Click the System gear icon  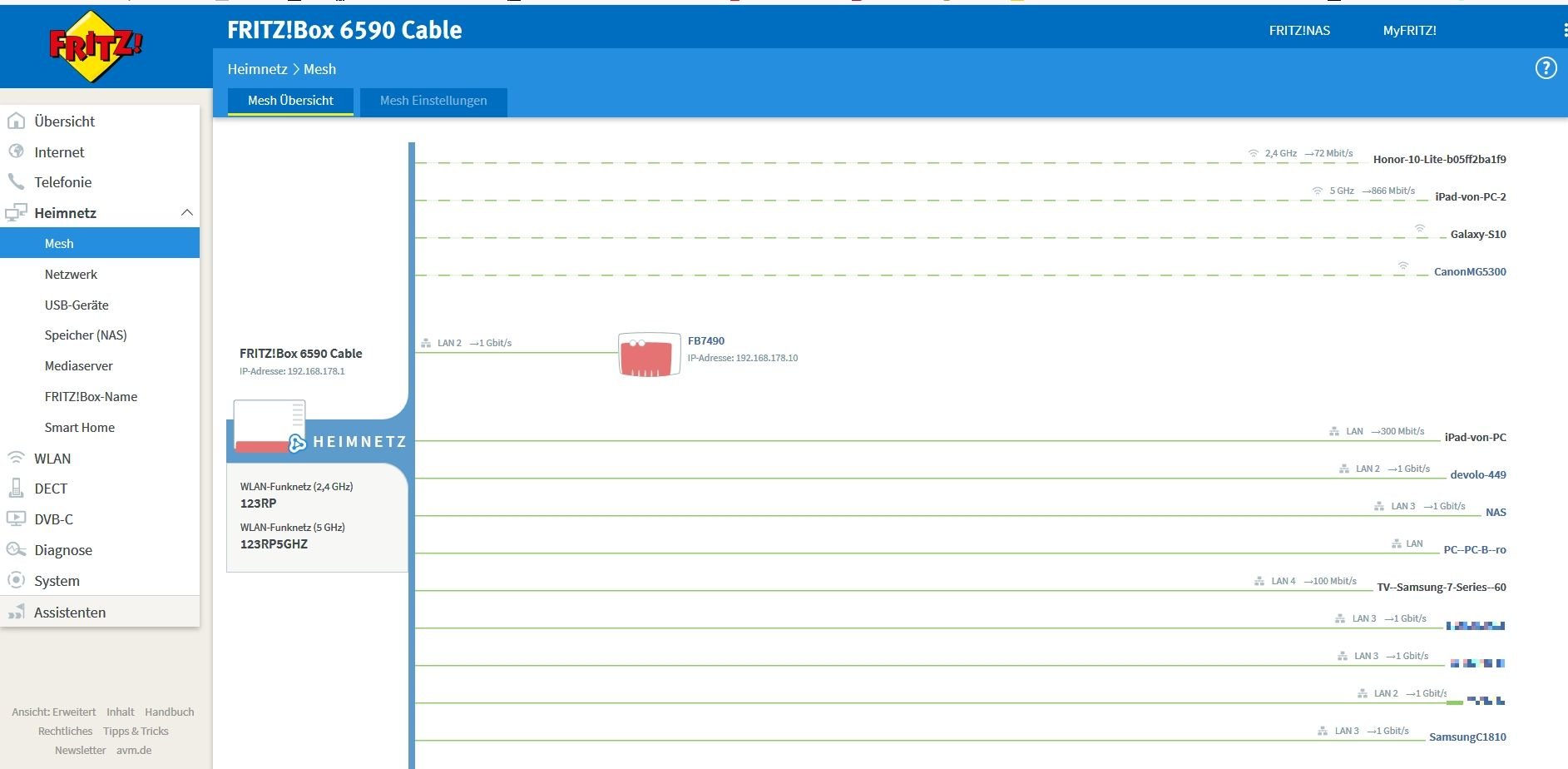tap(16, 580)
